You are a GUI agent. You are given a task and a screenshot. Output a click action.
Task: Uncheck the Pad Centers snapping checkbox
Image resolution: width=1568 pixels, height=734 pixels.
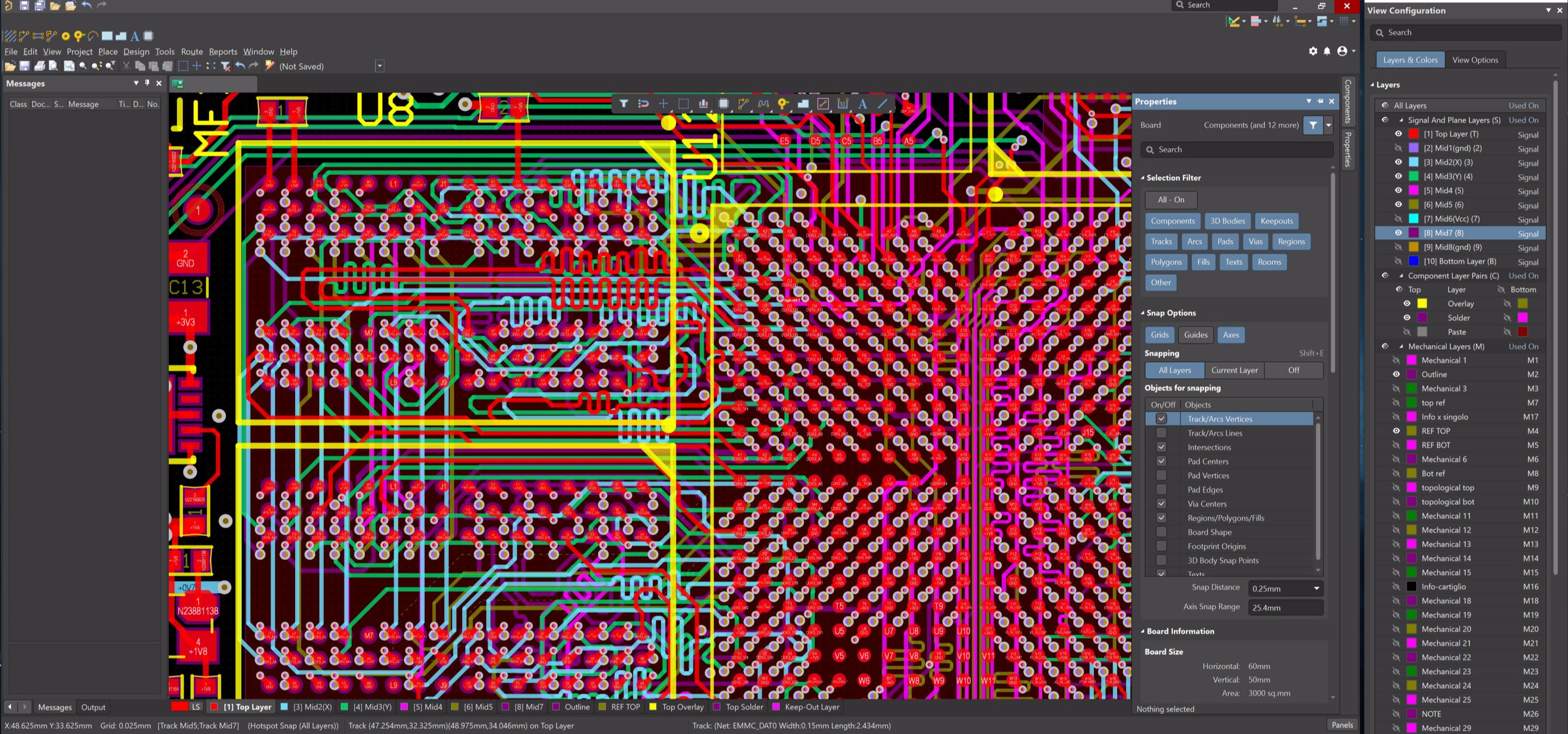(x=1161, y=461)
